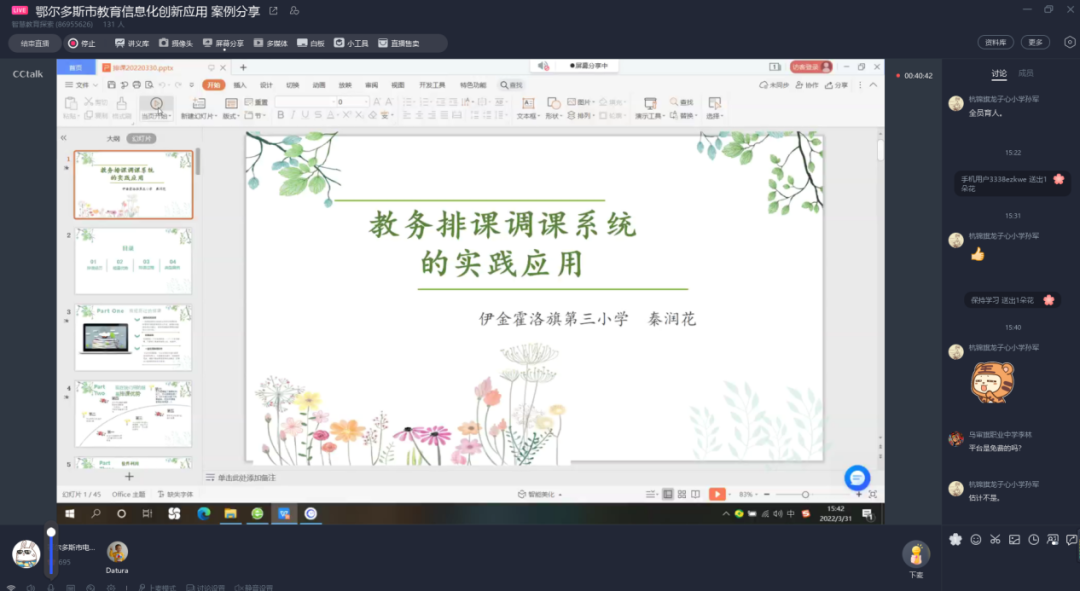The width and height of the screenshot is (1080, 591).
Task: Turn on the 摄像头 camera
Action: 176,43
